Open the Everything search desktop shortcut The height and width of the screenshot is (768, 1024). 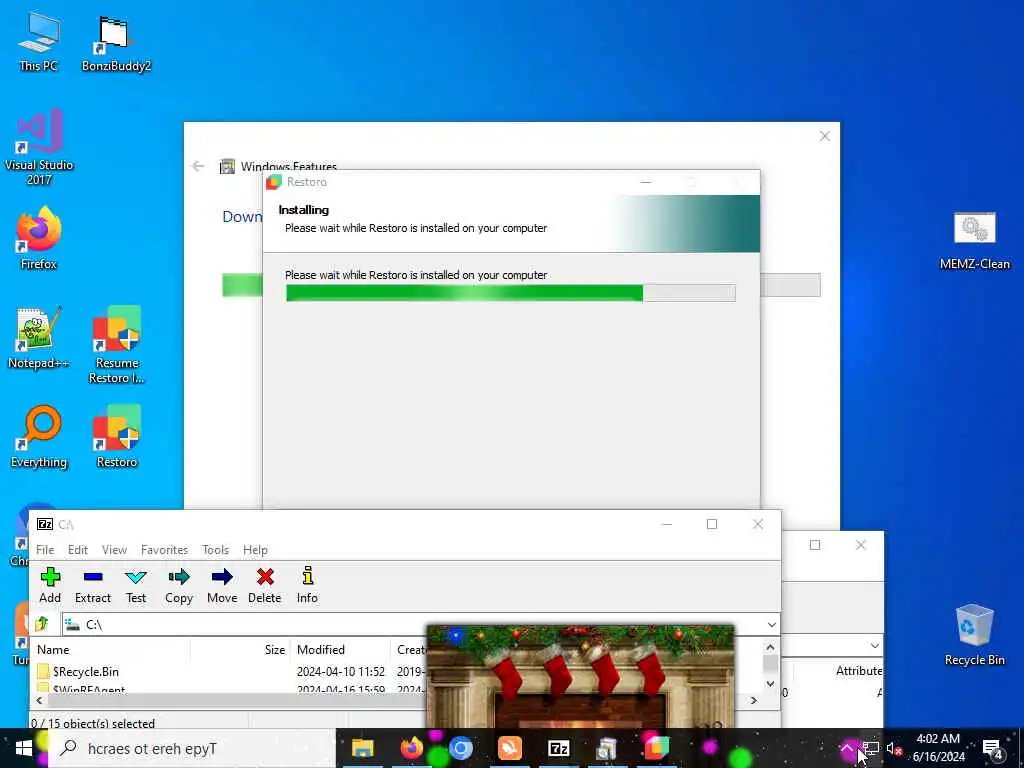(39, 437)
